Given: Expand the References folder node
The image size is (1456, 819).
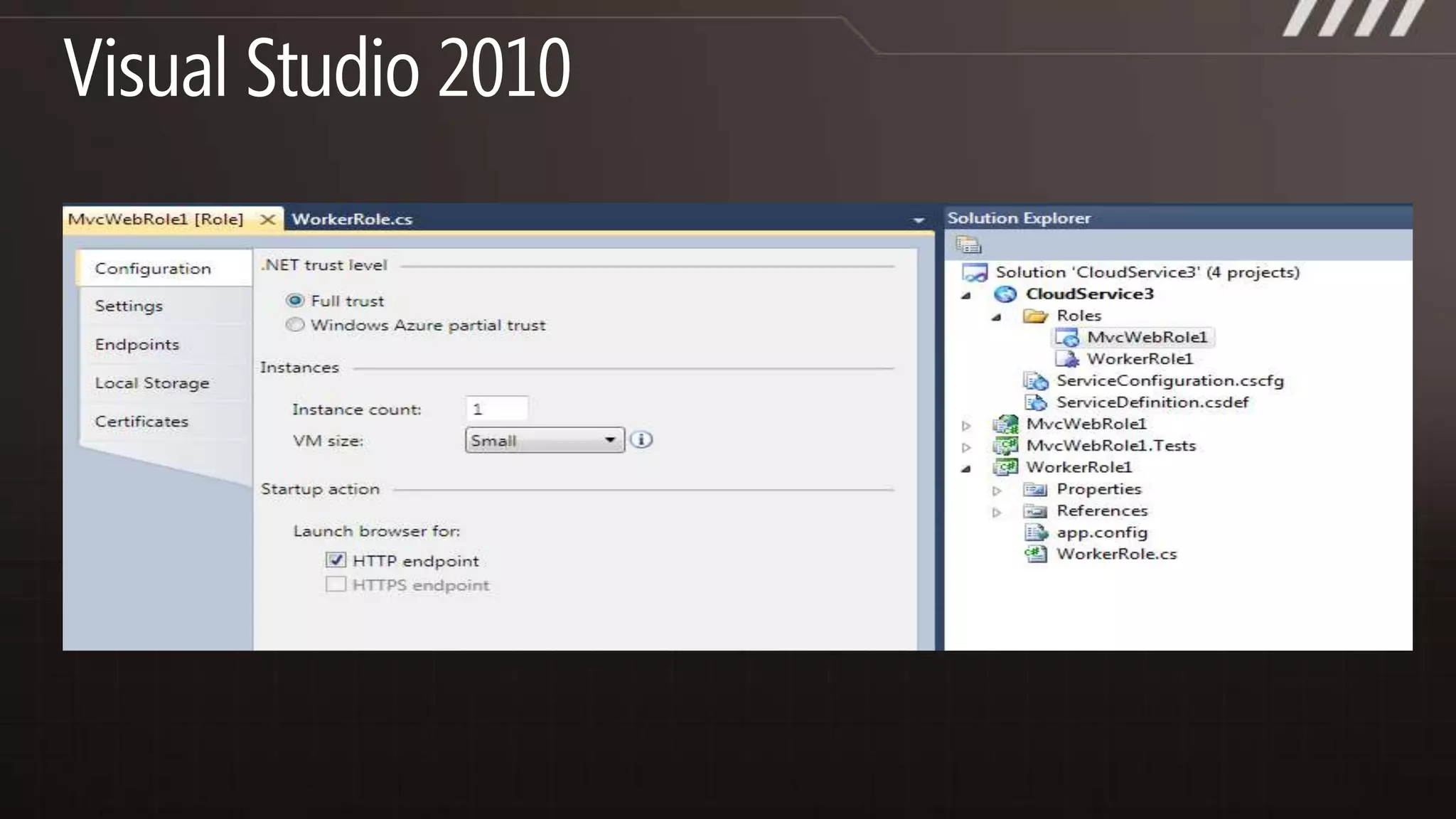Looking at the screenshot, I should [997, 512].
